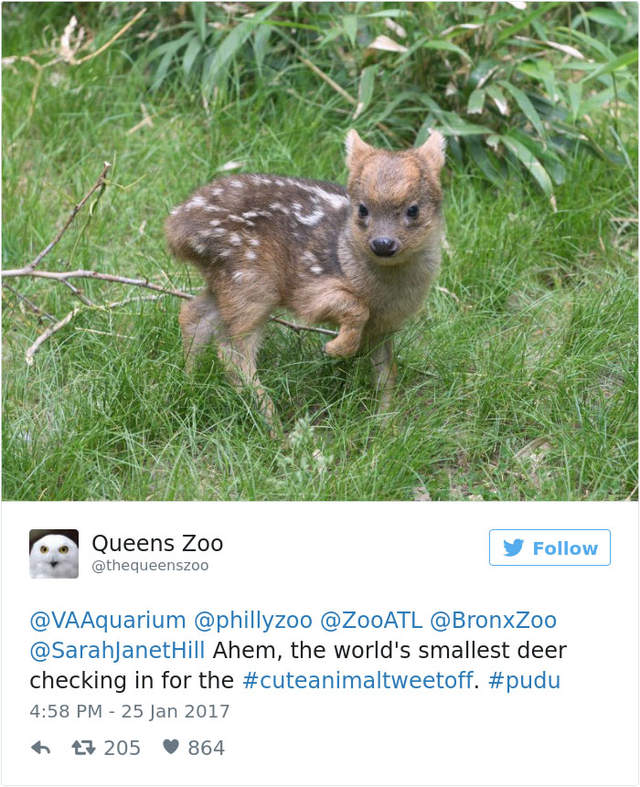Viewport: 640px width, 787px height.
Task: Open @SarahJanetHill's profile link
Action: click(117, 650)
